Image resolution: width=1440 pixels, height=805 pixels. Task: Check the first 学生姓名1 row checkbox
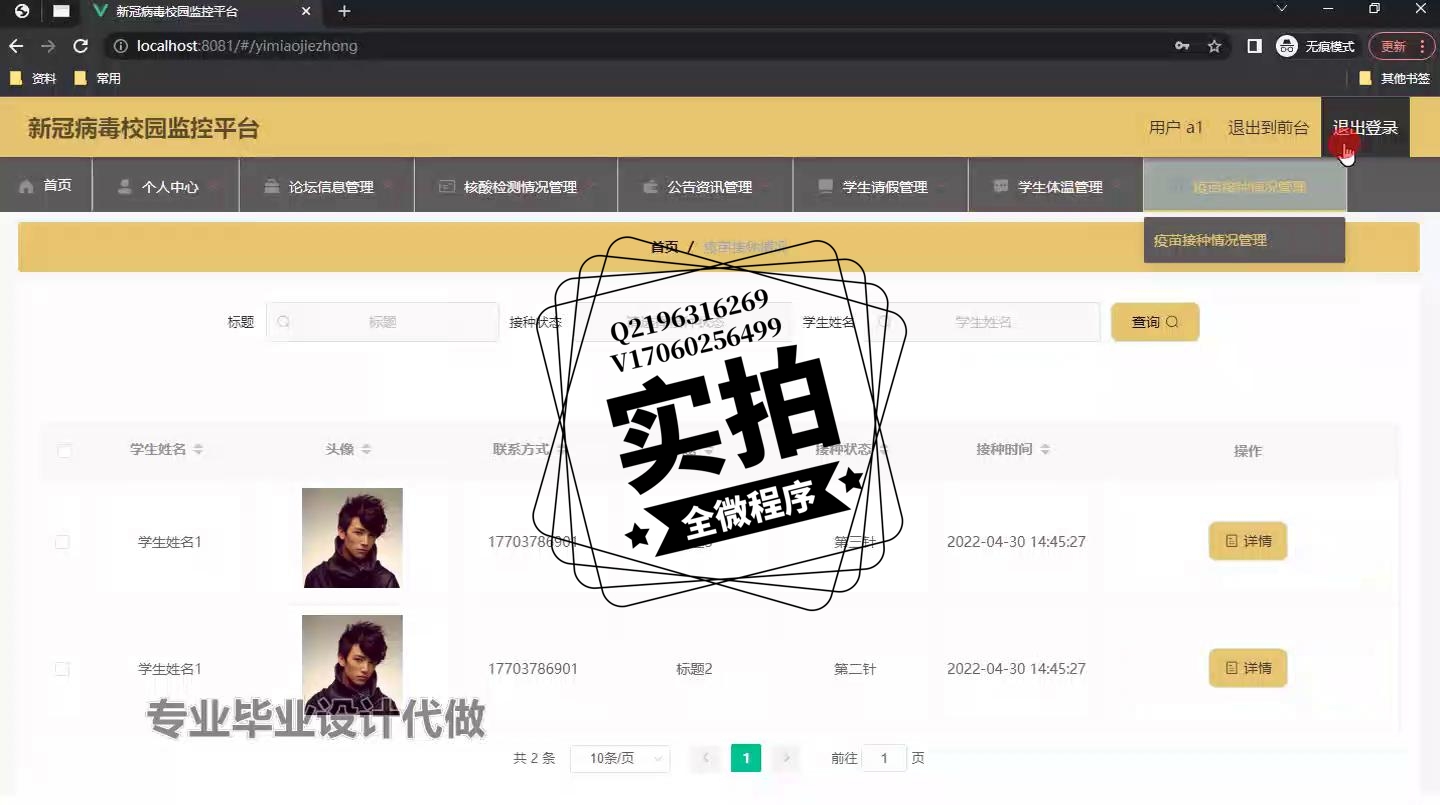coord(62,542)
